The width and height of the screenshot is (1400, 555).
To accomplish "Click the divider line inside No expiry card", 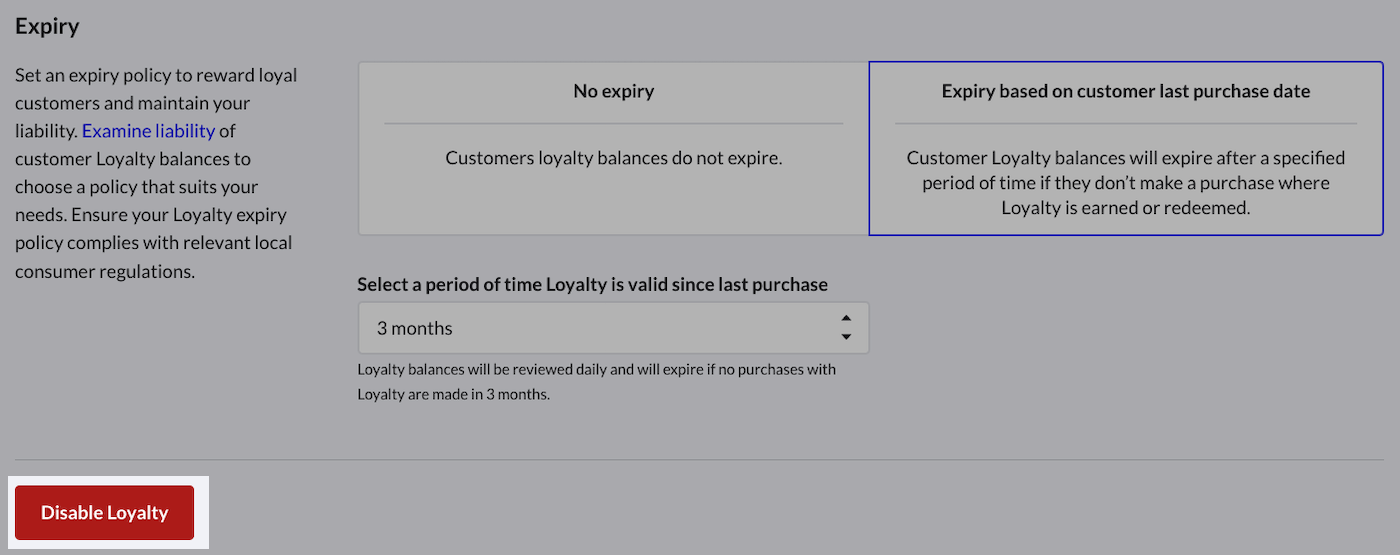I will pyautogui.click(x=613, y=123).
